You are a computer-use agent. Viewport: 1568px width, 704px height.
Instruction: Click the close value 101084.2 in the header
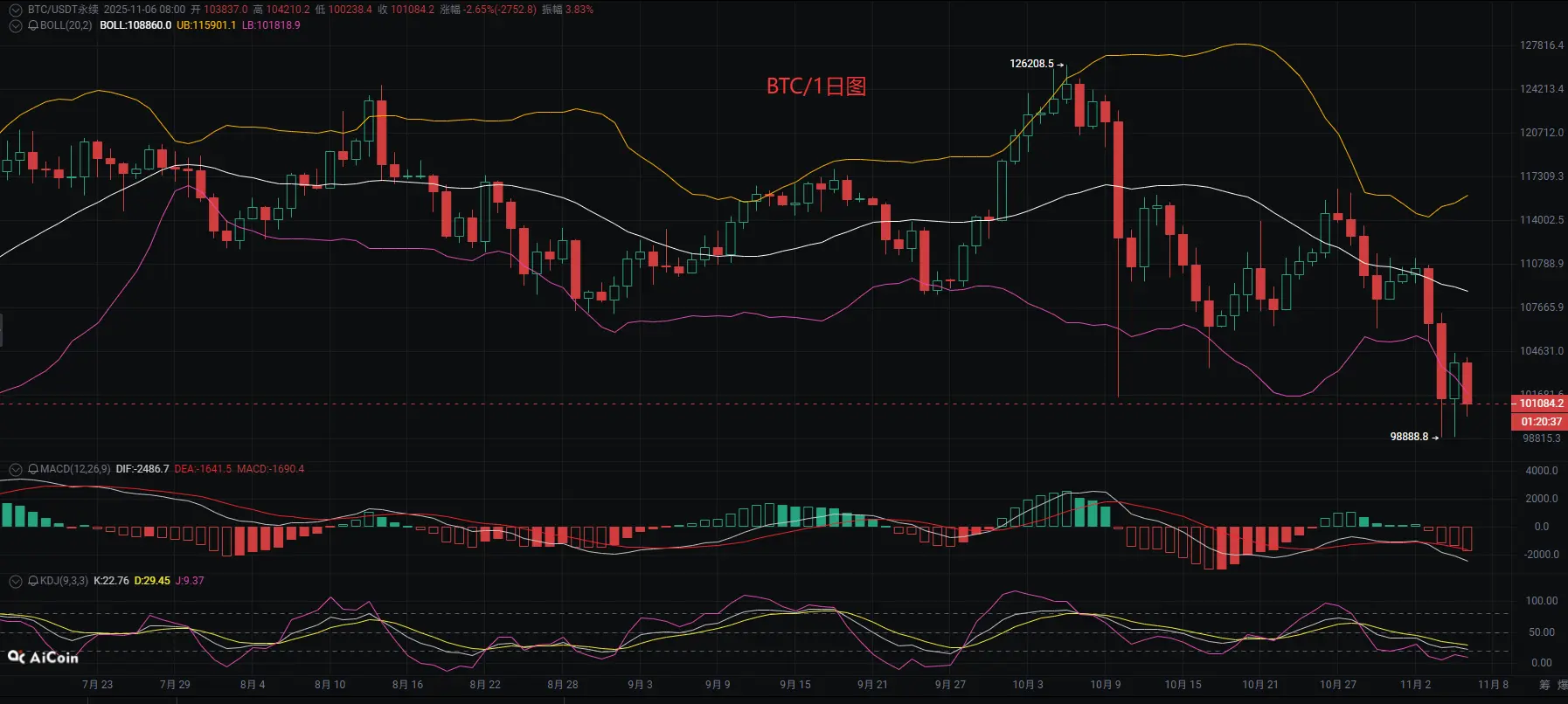pos(413,10)
